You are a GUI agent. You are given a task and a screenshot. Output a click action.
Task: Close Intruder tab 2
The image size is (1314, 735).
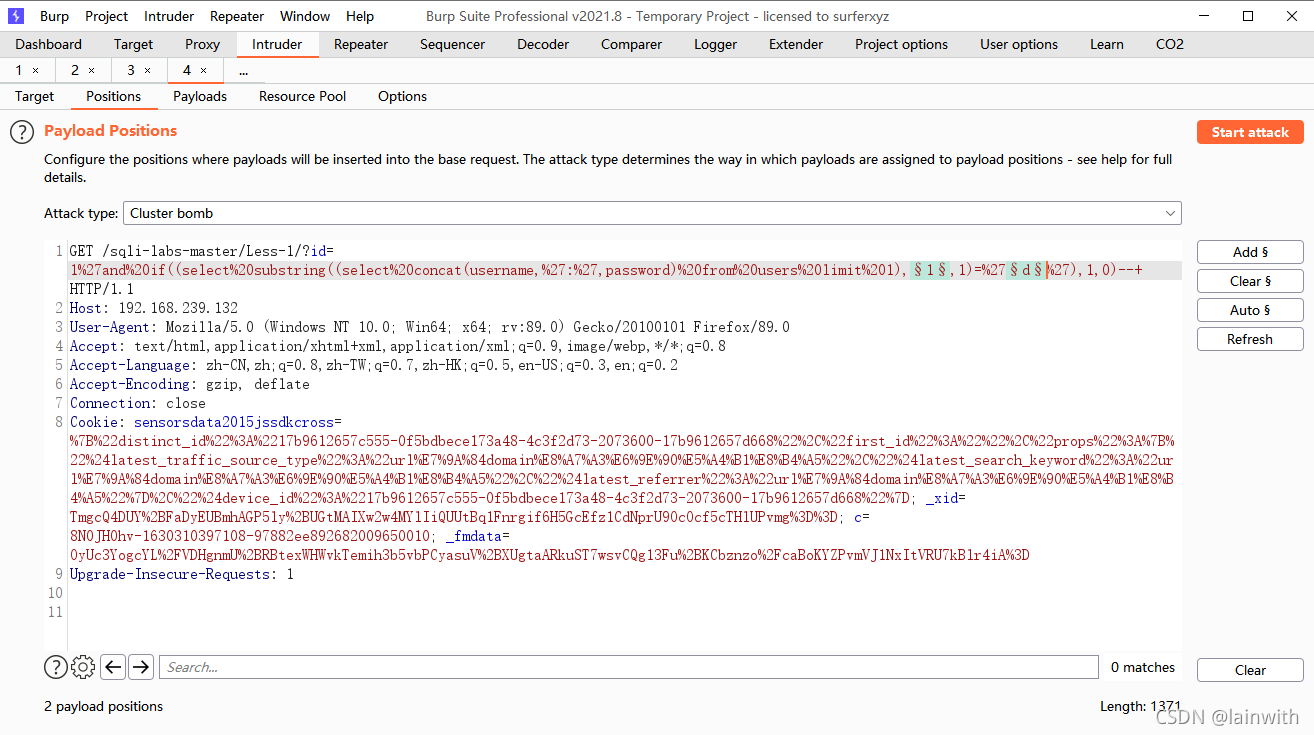click(92, 71)
